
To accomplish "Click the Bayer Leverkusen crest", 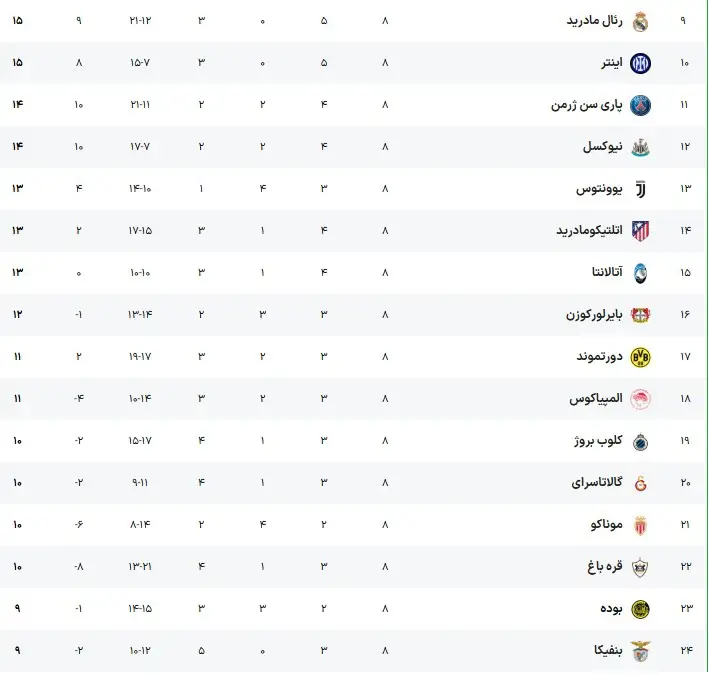I will pos(641,315).
